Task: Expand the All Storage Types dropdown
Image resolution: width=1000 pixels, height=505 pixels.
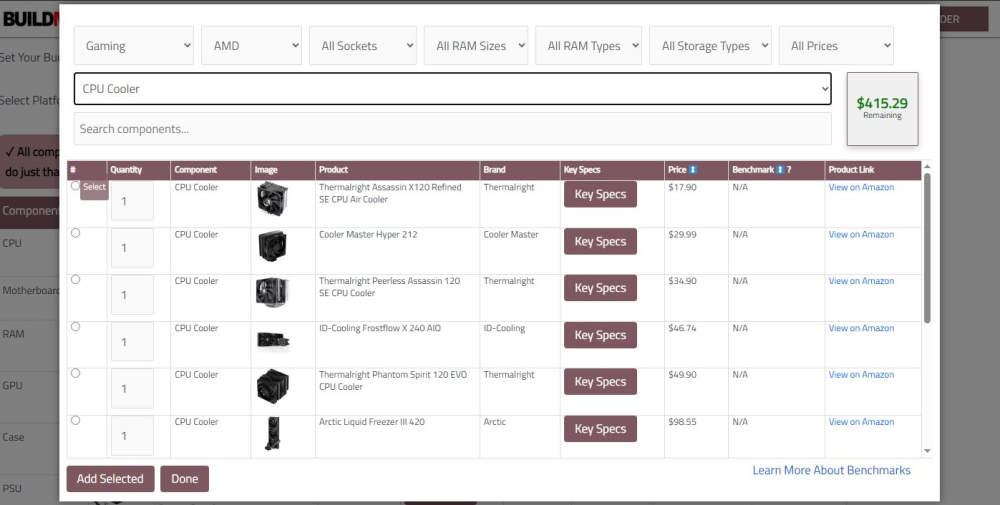Action: pyautogui.click(x=710, y=45)
